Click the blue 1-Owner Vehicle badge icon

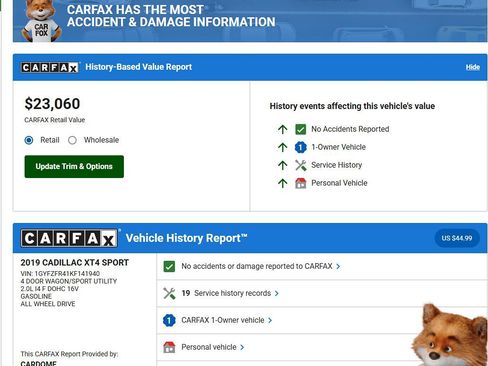(x=301, y=147)
